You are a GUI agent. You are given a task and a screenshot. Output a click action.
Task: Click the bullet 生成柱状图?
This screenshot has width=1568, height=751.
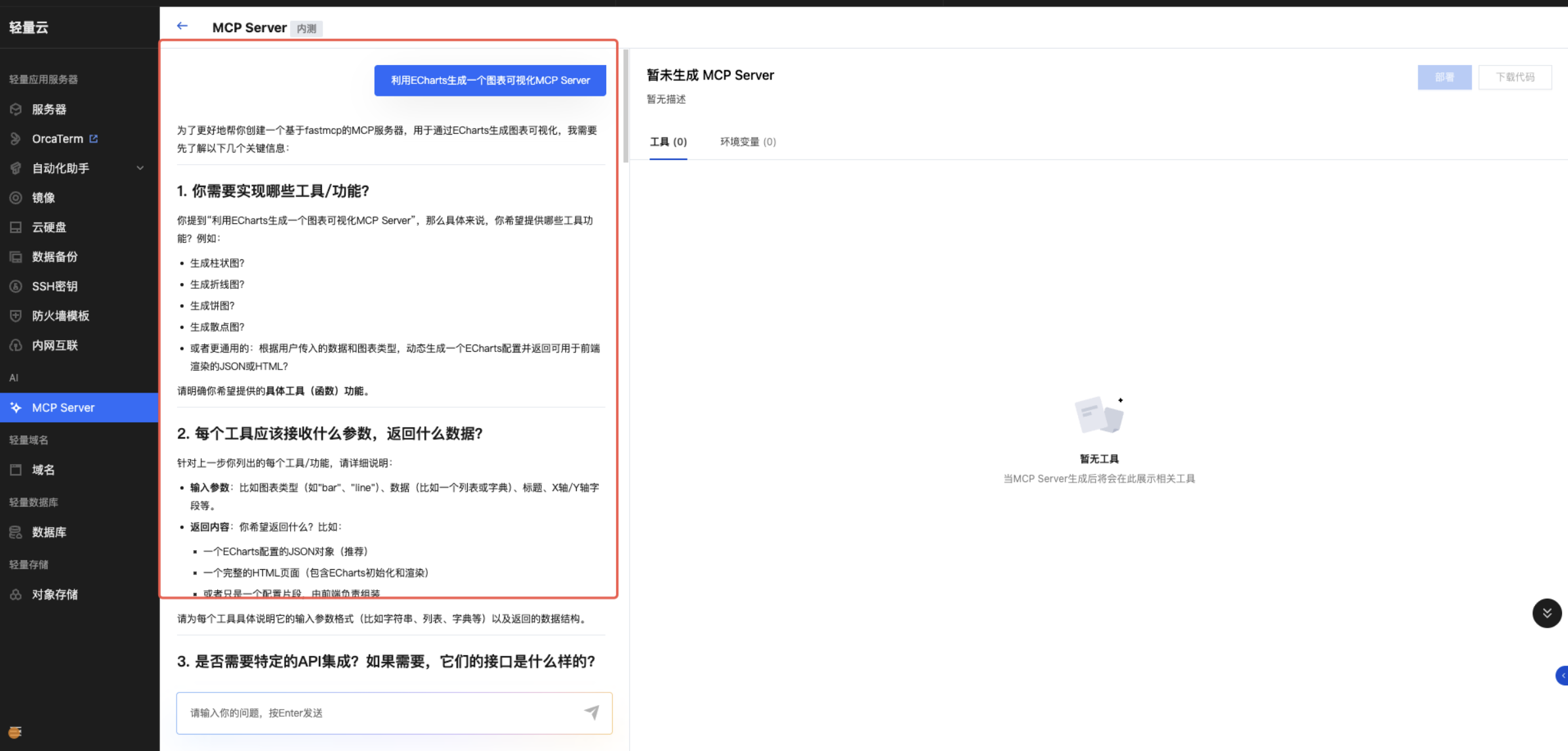(217, 263)
